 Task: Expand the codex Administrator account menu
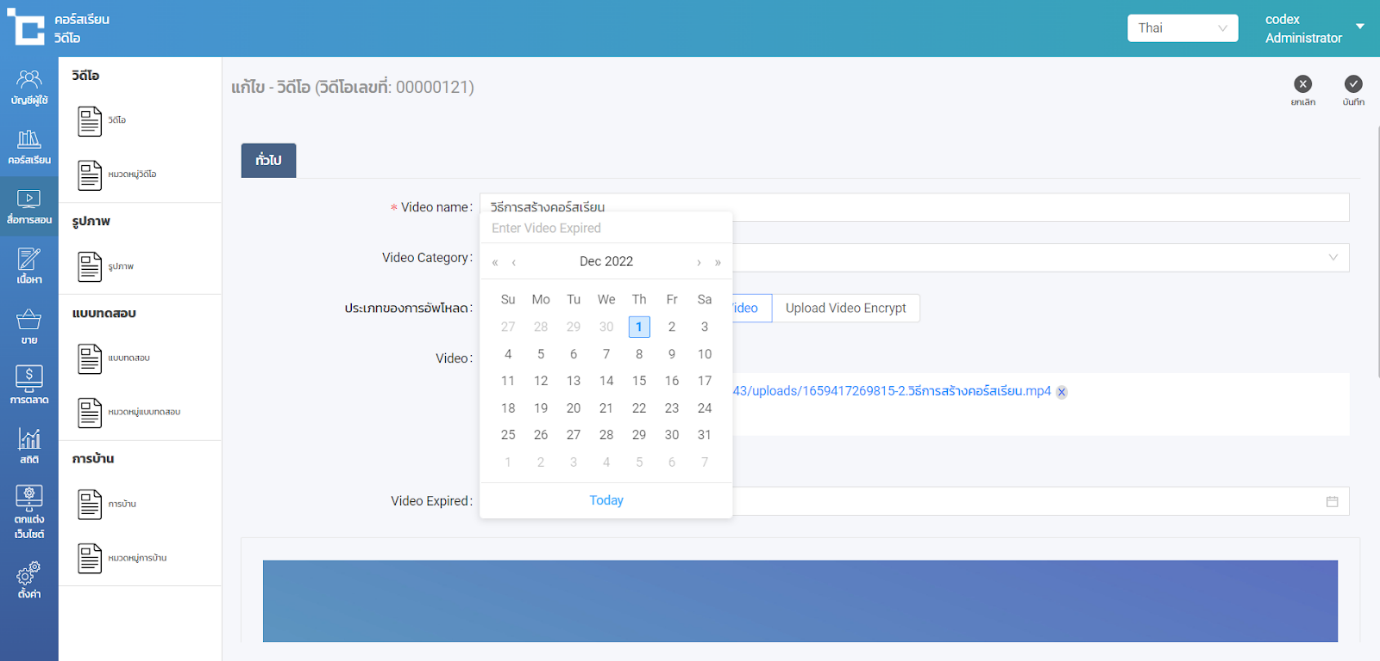[1359, 27]
